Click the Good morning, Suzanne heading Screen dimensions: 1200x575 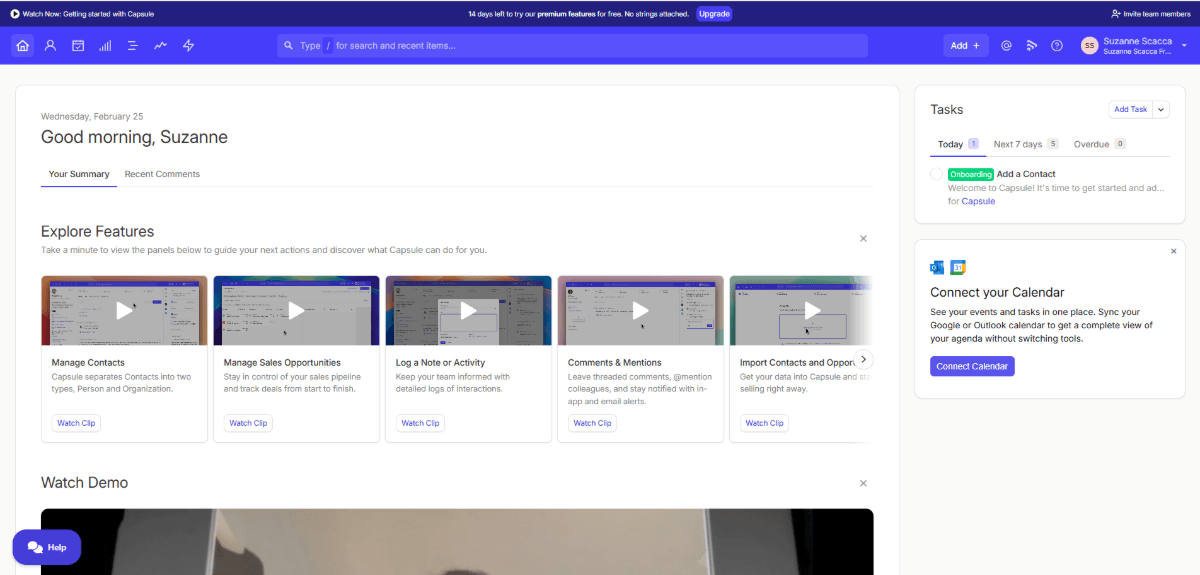point(134,137)
